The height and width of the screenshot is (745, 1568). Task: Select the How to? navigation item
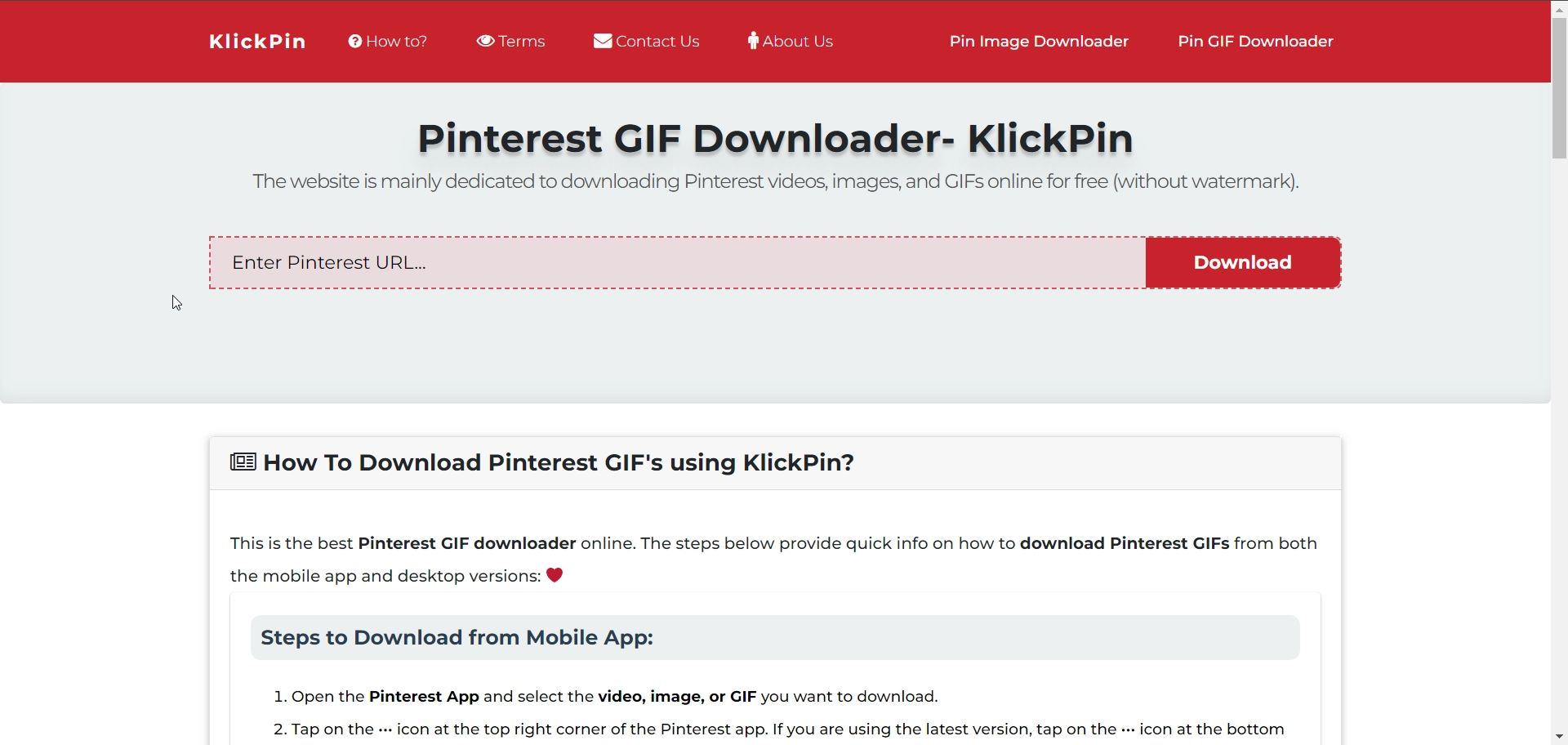396,41
